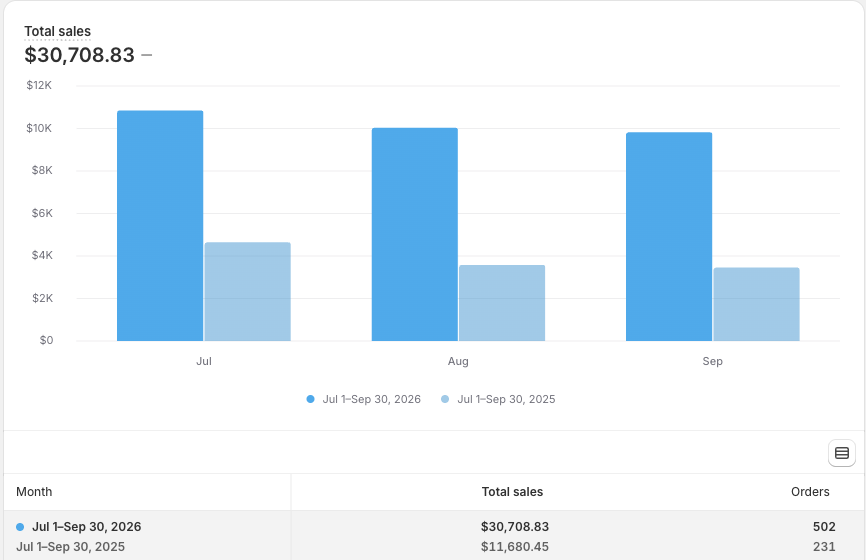Click the Jul 1–Sep 30, 2026 legend text
Screen dimensions: 866x560
click(x=372, y=399)
